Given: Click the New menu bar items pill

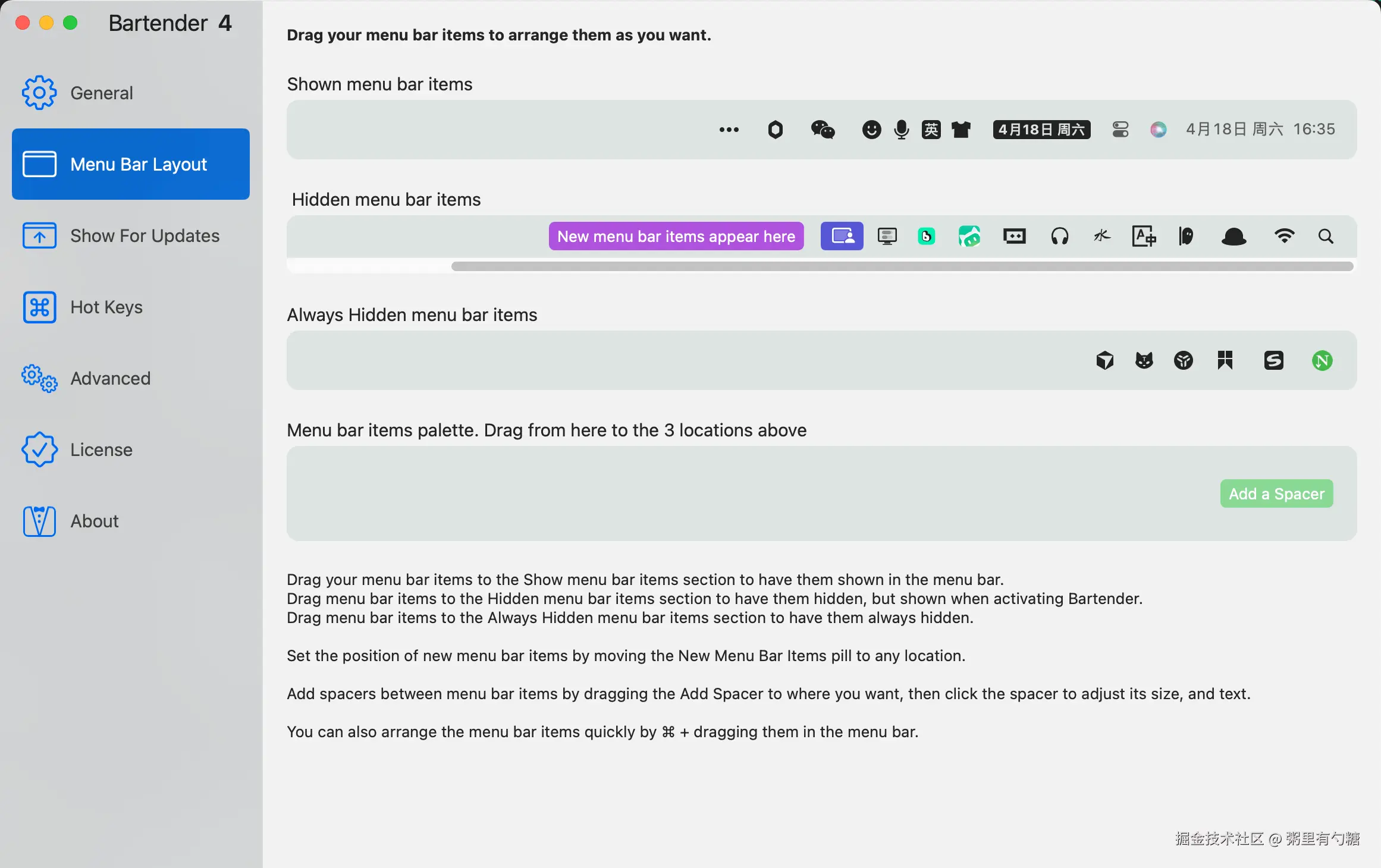Looking at the screenshot, I should (x=676, y=237).
